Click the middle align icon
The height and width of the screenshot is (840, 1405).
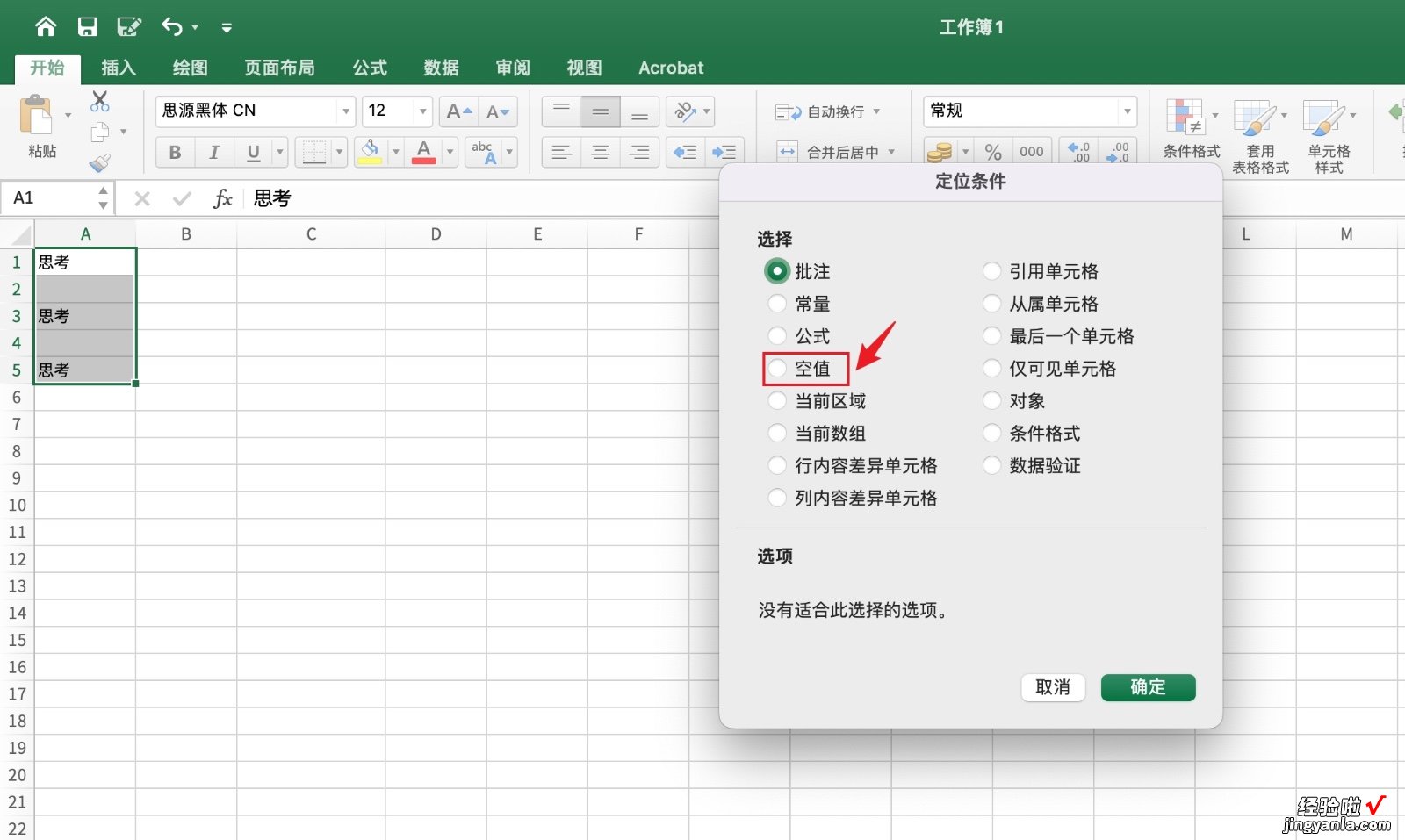click(x=601, y=111)
